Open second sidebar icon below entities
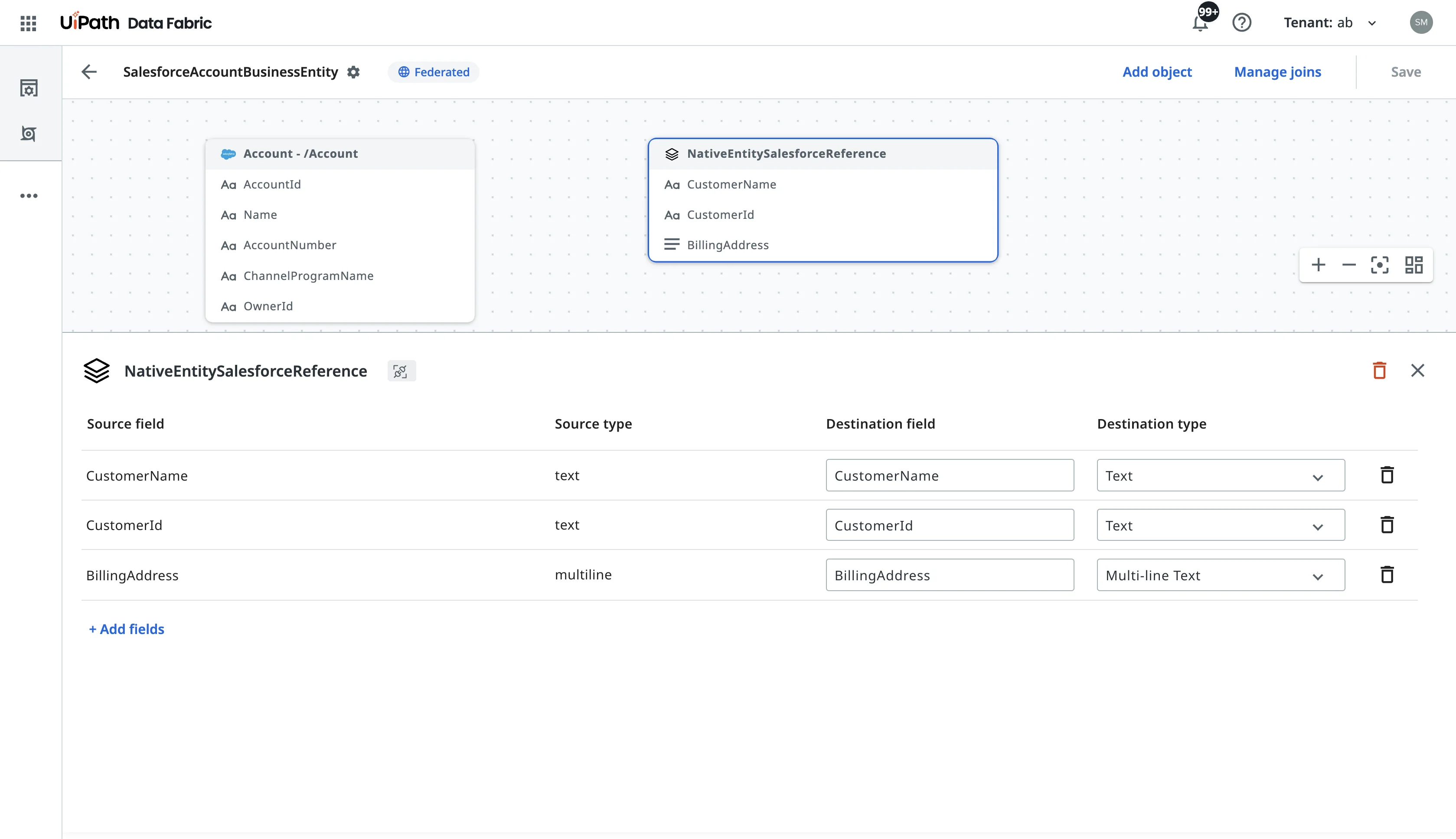This screenshot has height=839, width=1456. tap(29, 133)
